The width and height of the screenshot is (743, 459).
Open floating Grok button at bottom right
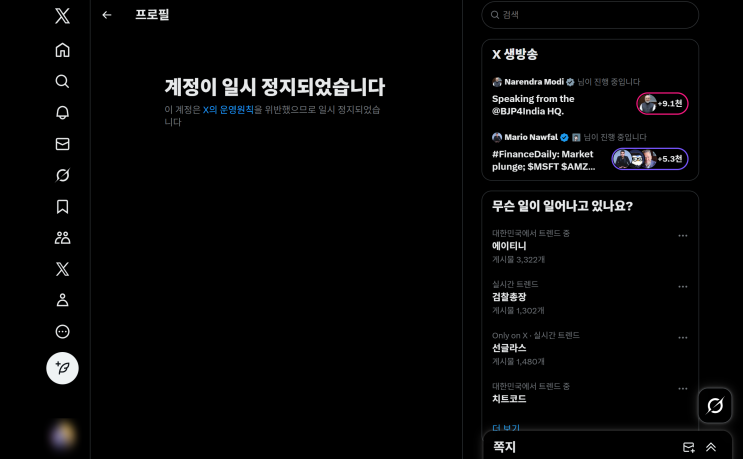[715, 405]
